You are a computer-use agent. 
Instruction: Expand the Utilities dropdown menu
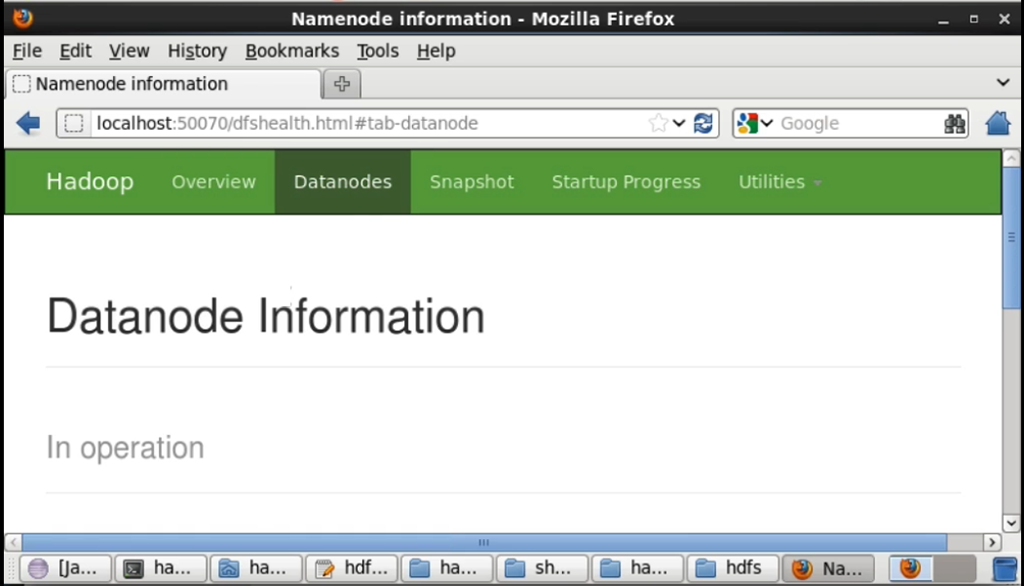click(x=780, y=182)
